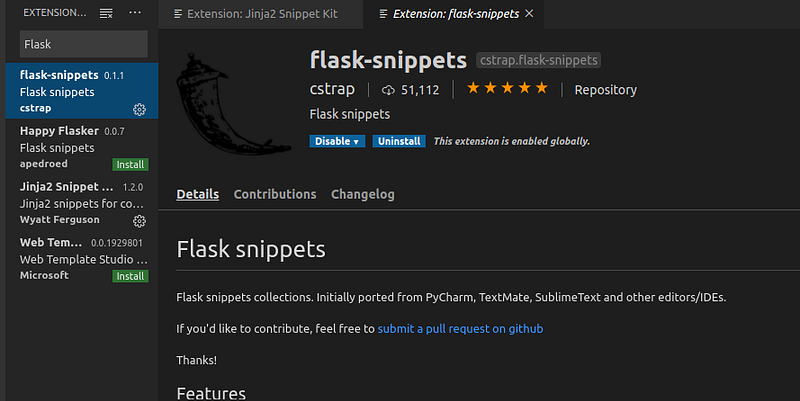The image size is (800, 401).
Task: Open the cstrap publisher name link
Action: click(332, 89)
